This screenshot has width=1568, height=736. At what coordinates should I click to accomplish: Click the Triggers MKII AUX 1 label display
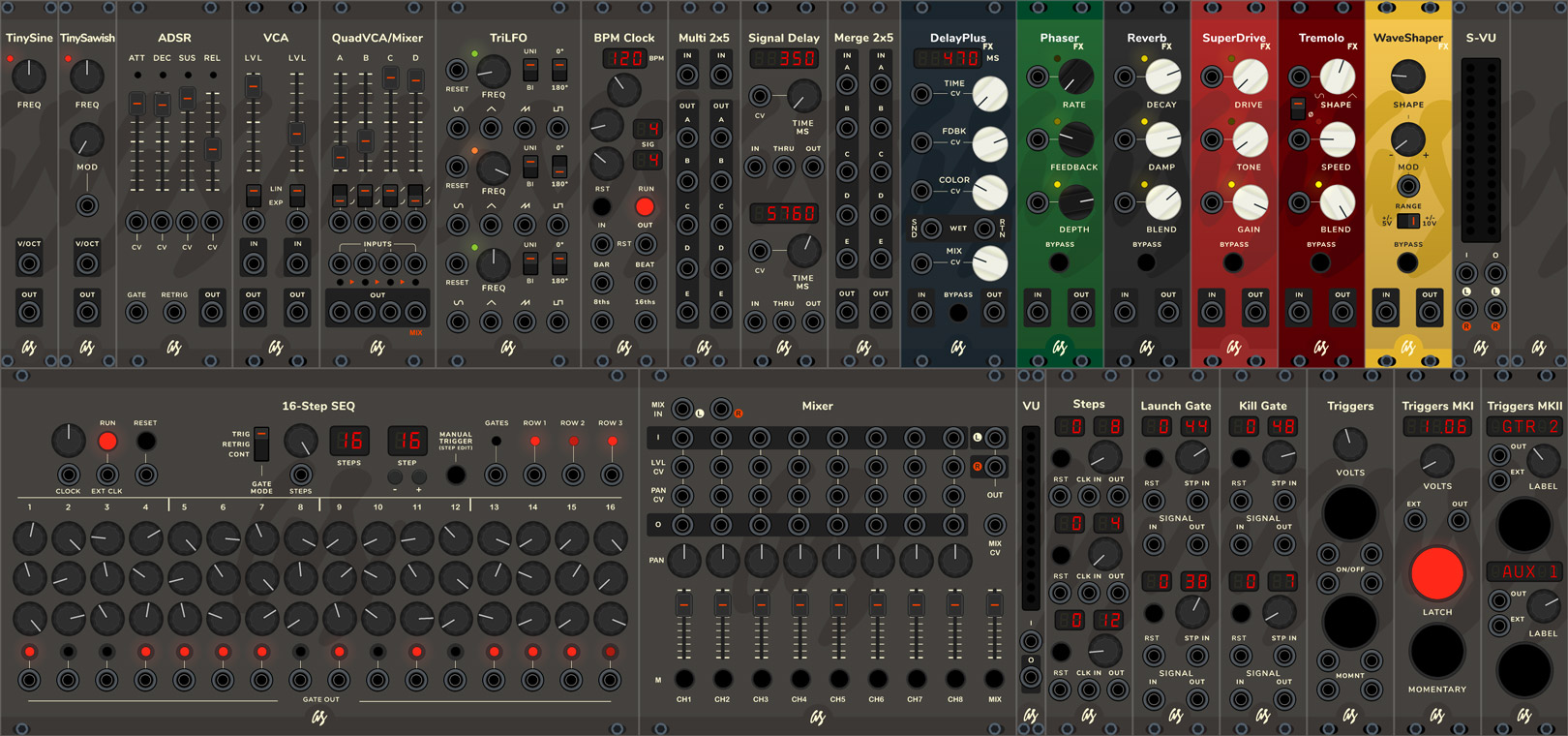coord(1524,571)
